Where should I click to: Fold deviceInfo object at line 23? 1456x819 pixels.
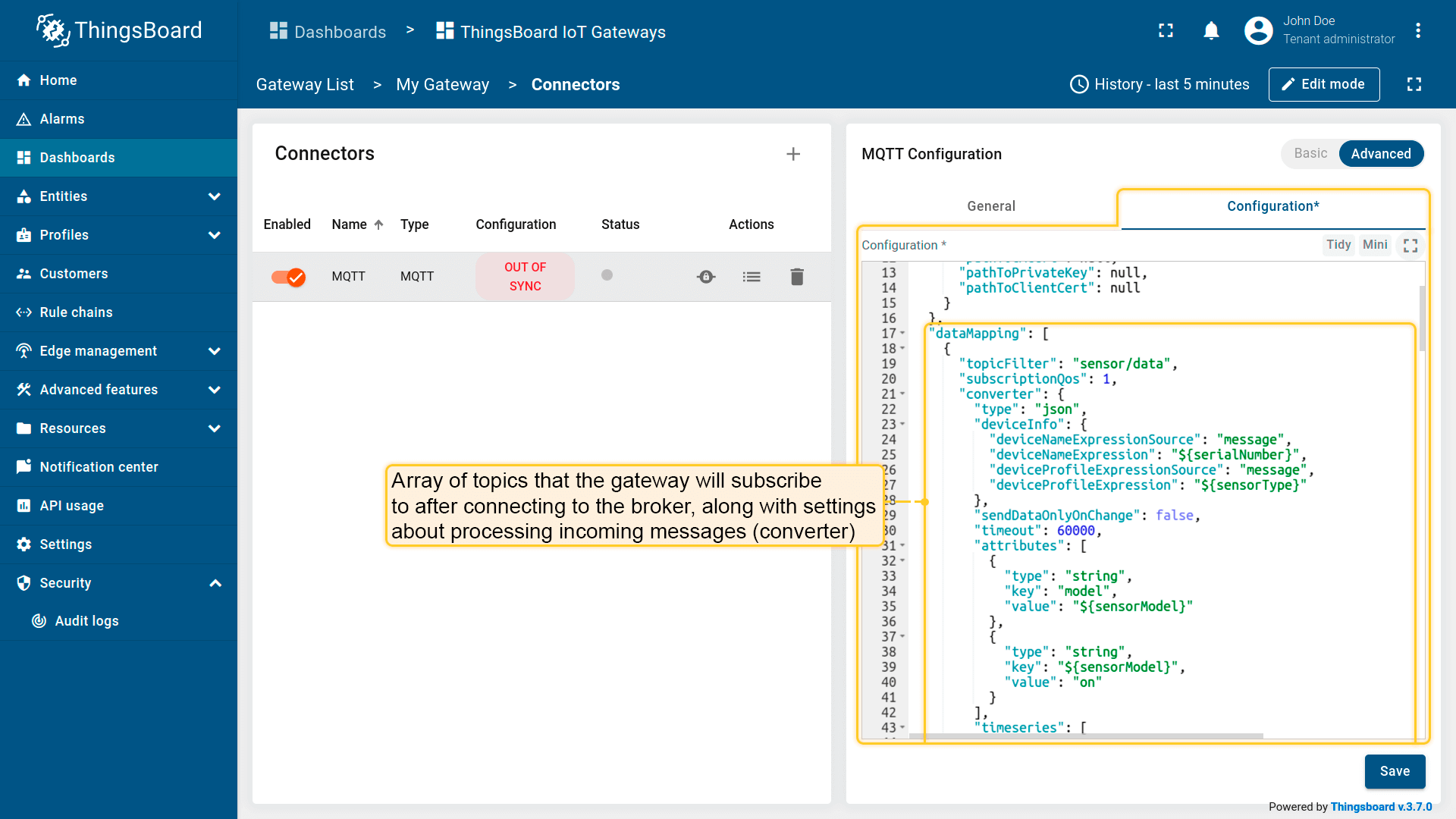[902, 425]
